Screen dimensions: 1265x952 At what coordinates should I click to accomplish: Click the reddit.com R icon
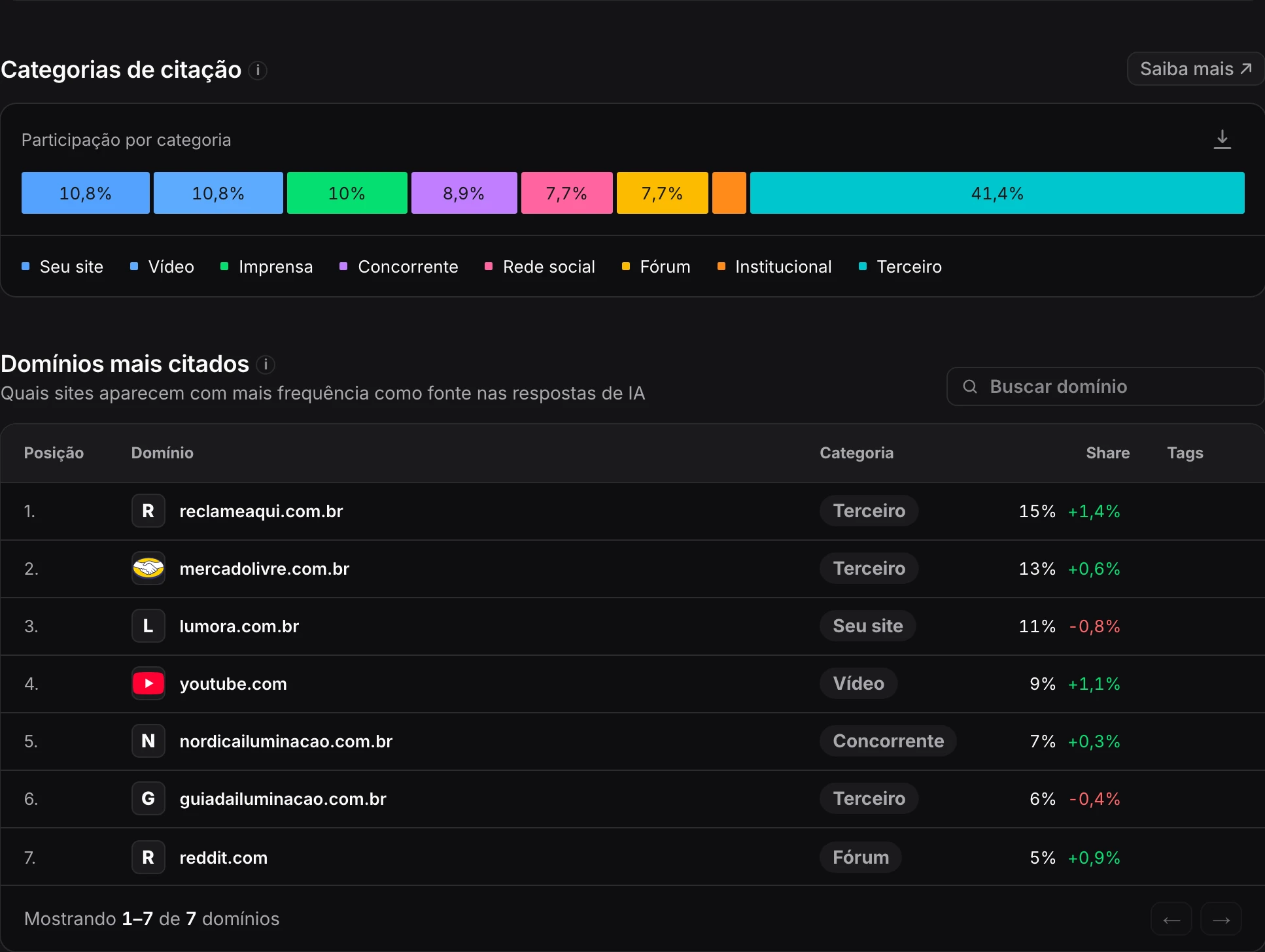pyautogui.click(x=148, y=857)
